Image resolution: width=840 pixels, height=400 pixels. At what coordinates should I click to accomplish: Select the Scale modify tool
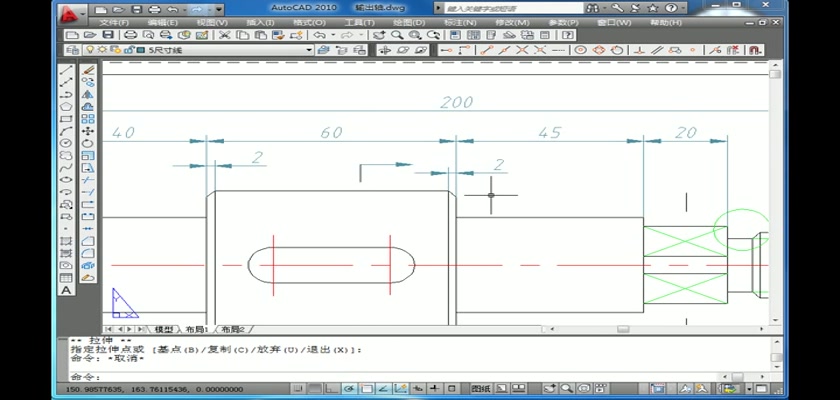[88, 155]
